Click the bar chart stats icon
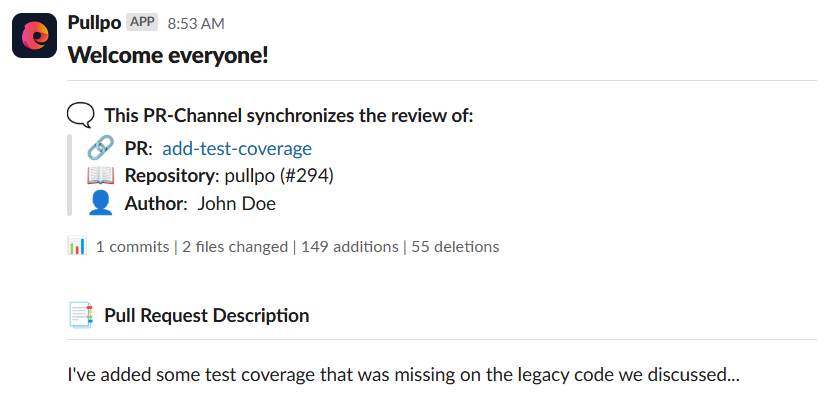The height and width of the screenshot is (401, 830). click(77, 246)
